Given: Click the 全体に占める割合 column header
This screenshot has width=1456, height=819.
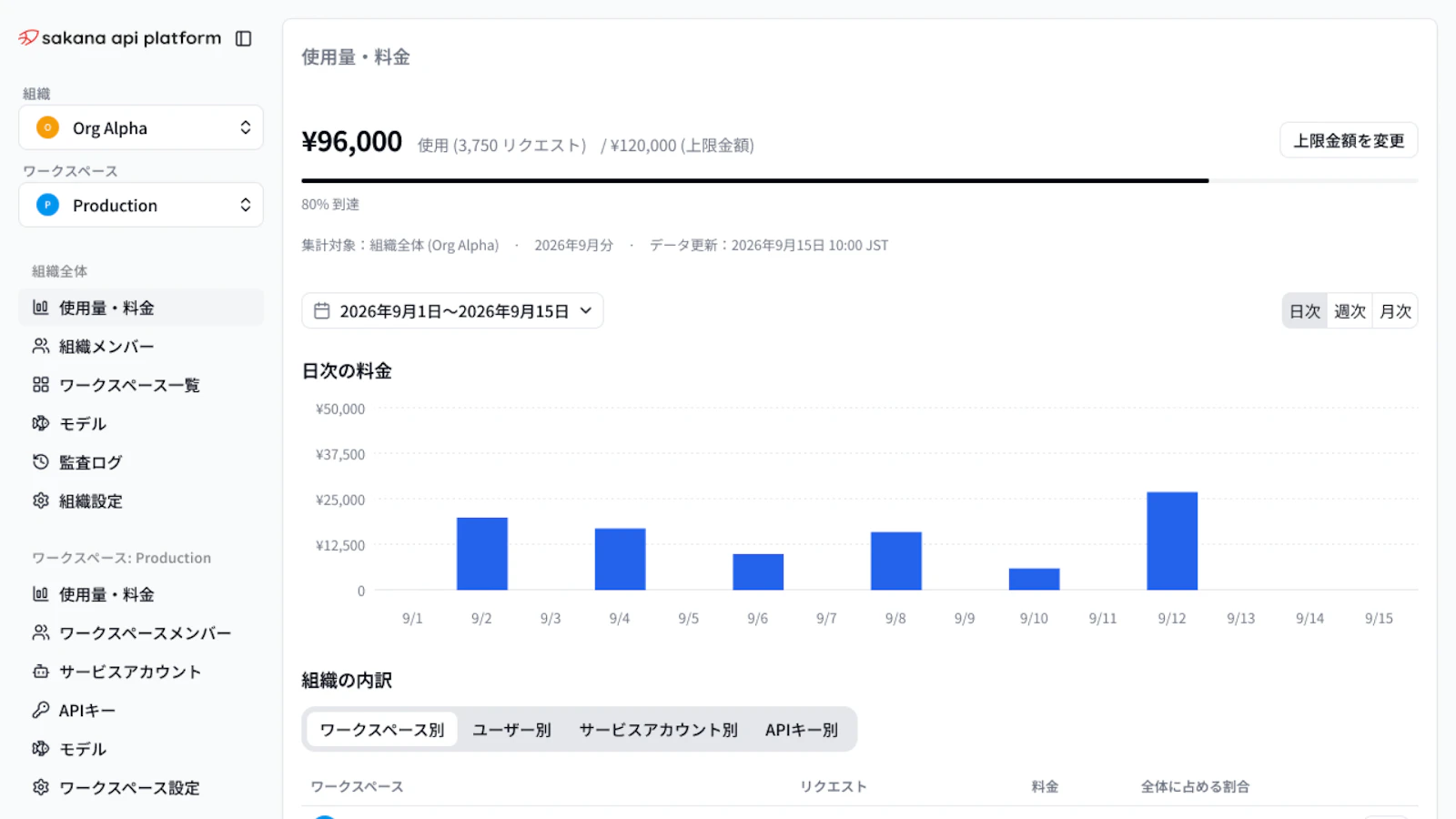Looking at the screenshot, I should click(1196, 786).
